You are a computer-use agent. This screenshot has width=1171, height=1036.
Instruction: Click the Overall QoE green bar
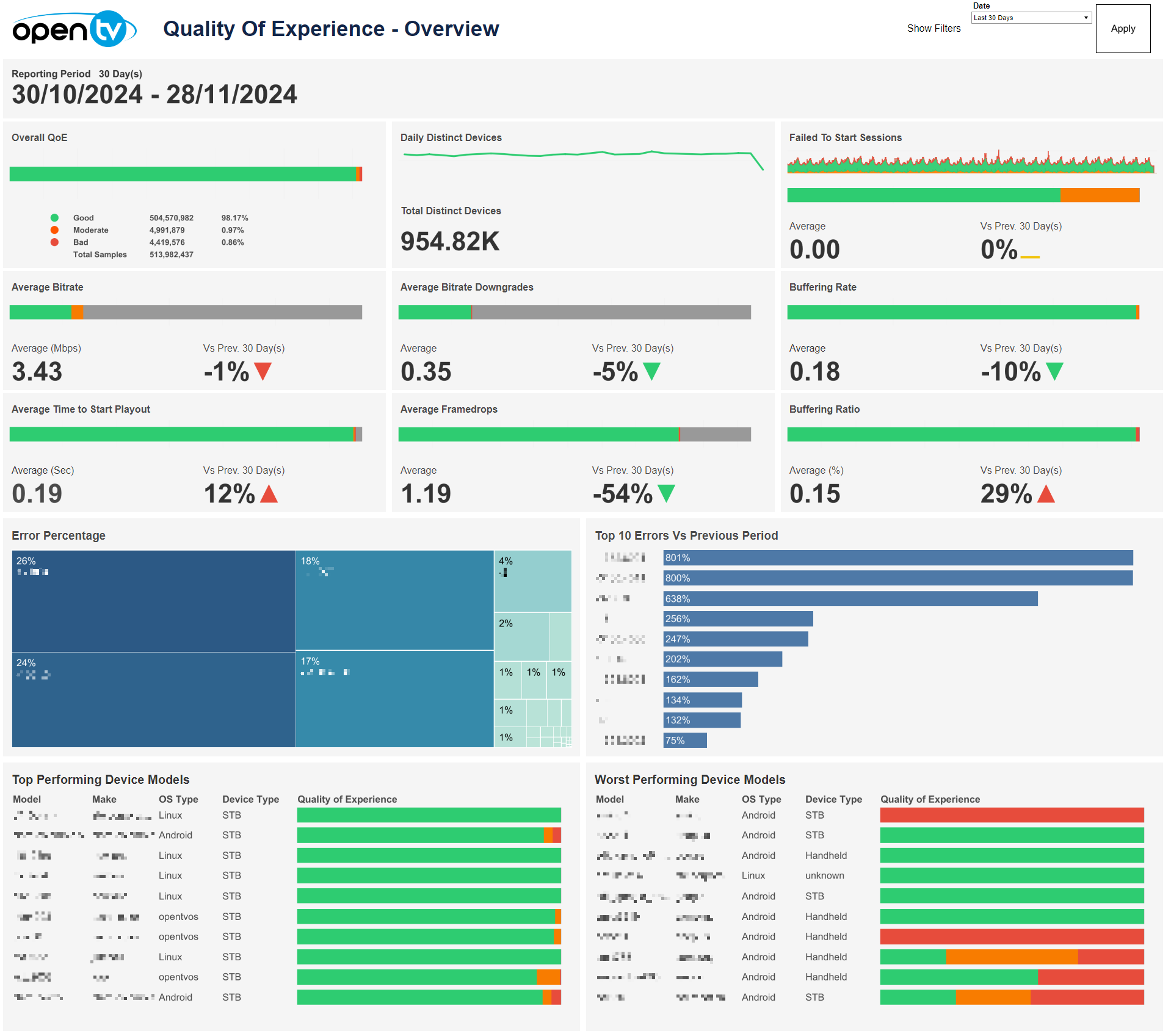click(183, 174)
